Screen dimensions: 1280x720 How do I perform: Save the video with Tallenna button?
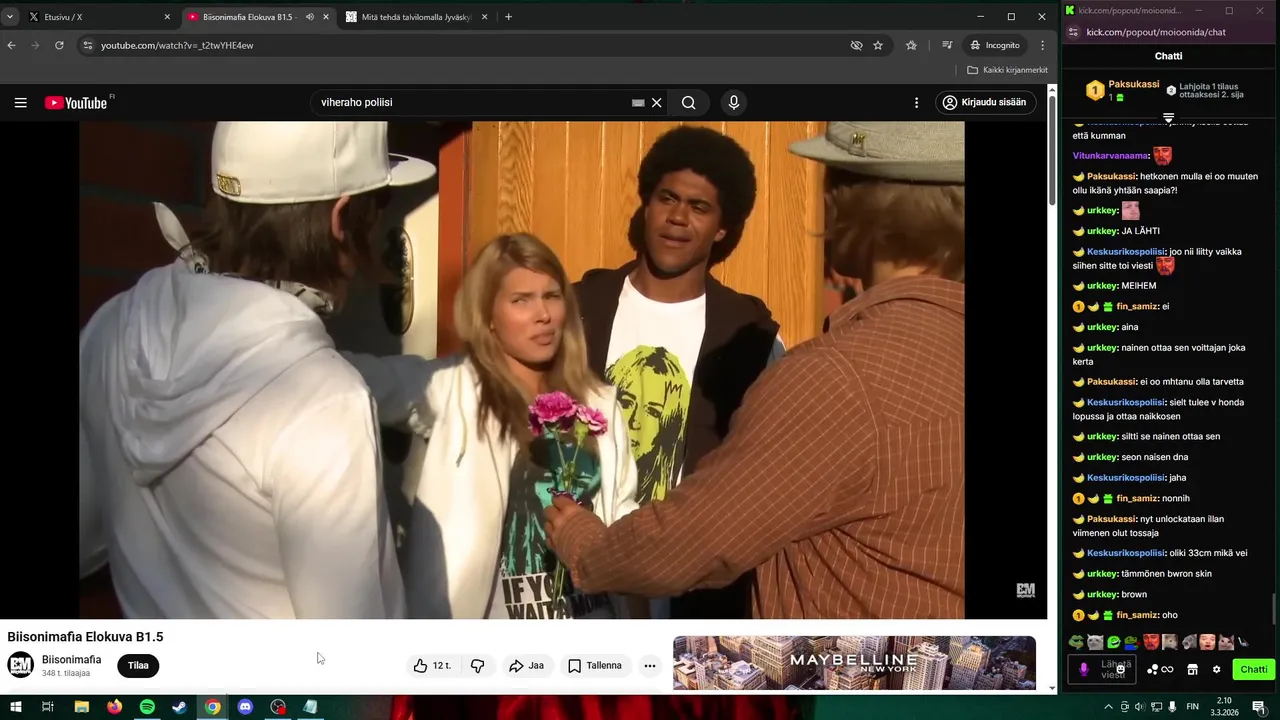(595, 666)
